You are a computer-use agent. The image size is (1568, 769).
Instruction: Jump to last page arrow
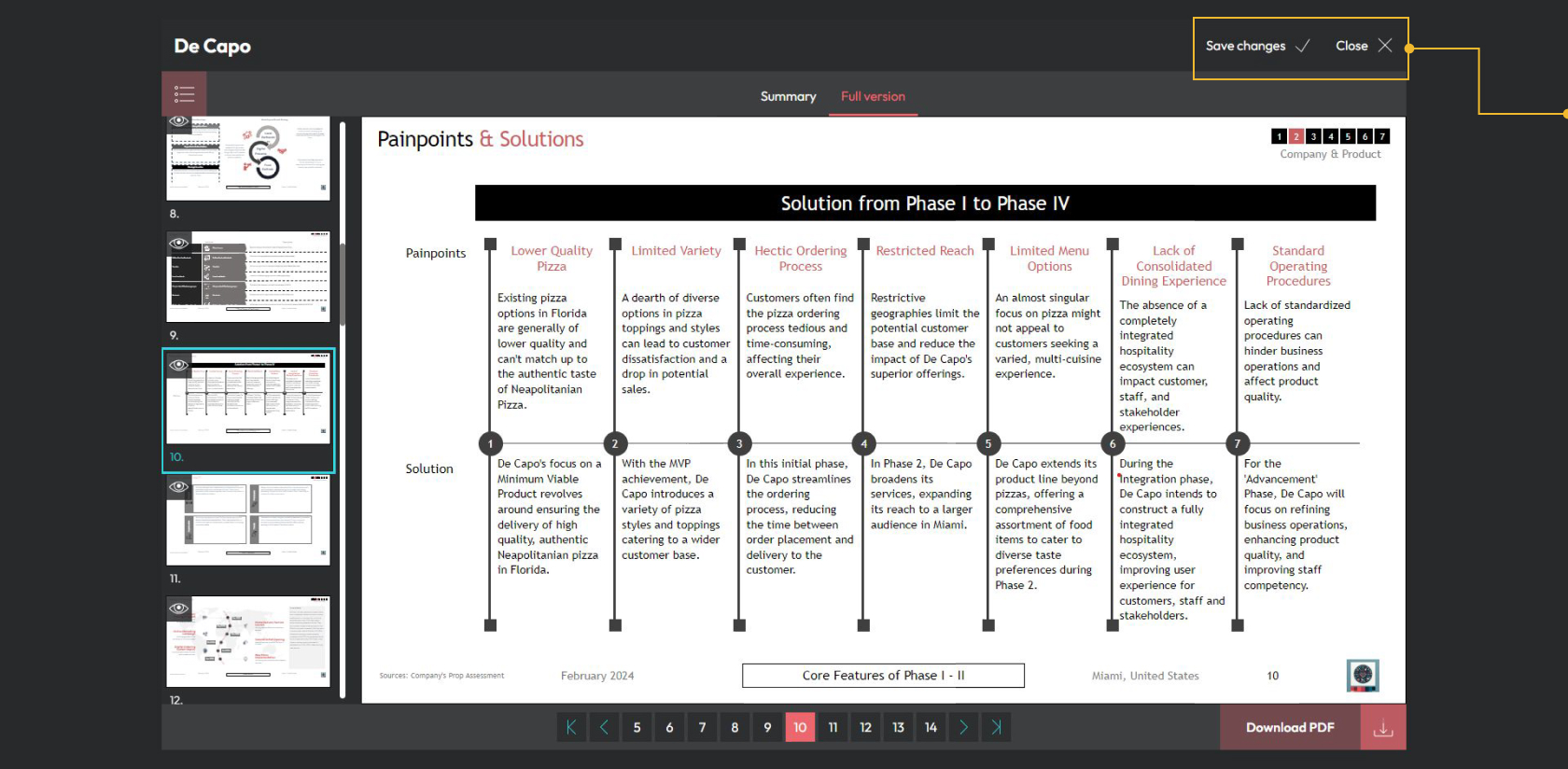(997, 727)
